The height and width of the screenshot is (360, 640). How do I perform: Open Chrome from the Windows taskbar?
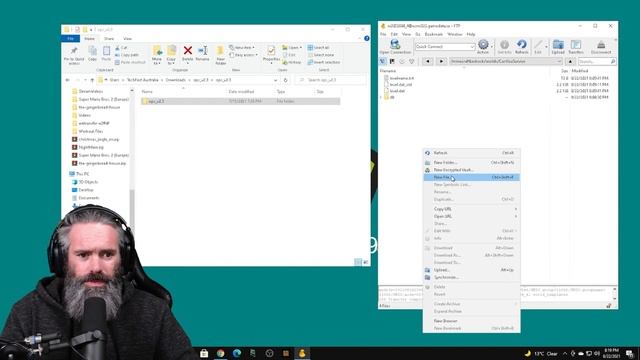pos(220,353)
